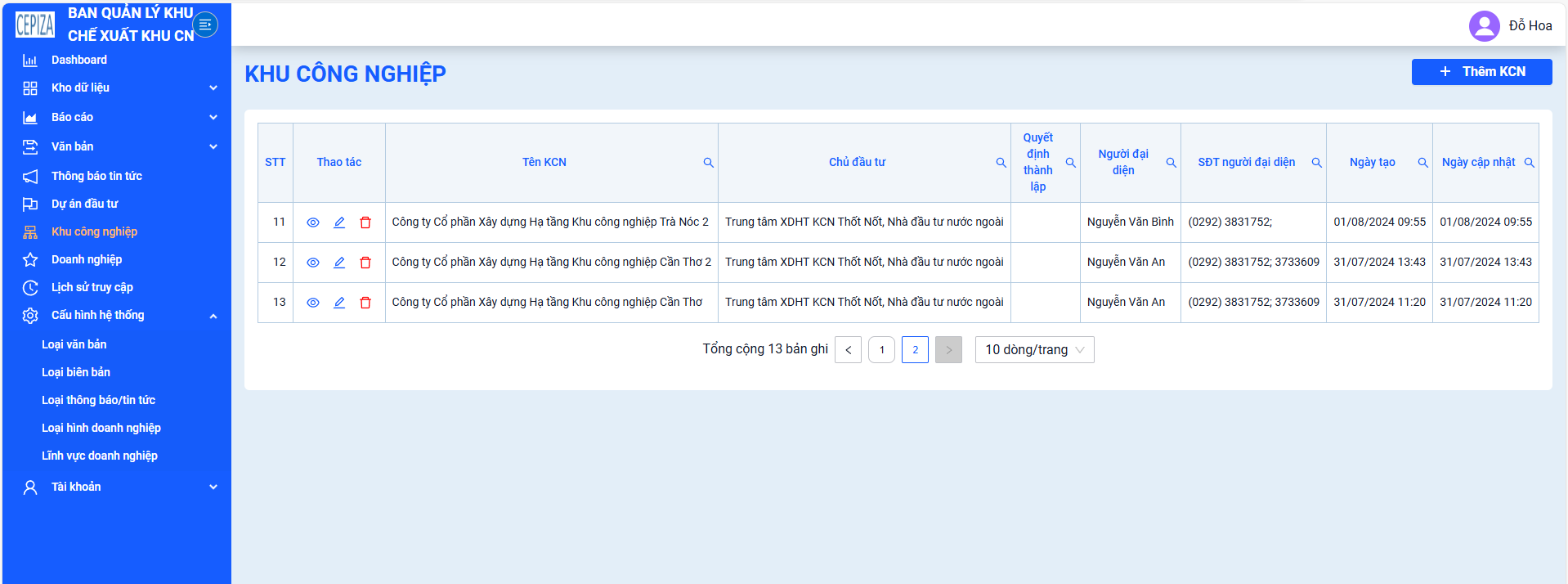The height and width of the screenshot is (584, 1568).
Task: Expand the Tài khoản chevron
Action: 213,487
